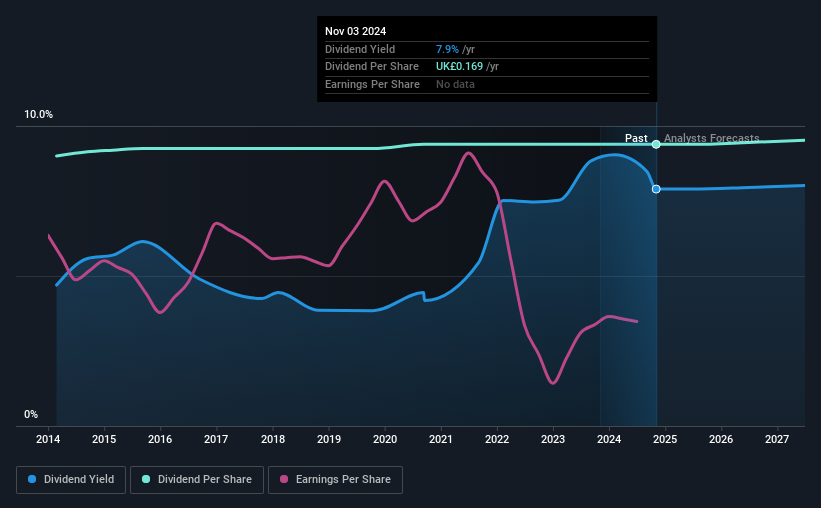Click the 2020 x-axis year label
This screenshot has width=821, height=508.
(385, 439)
